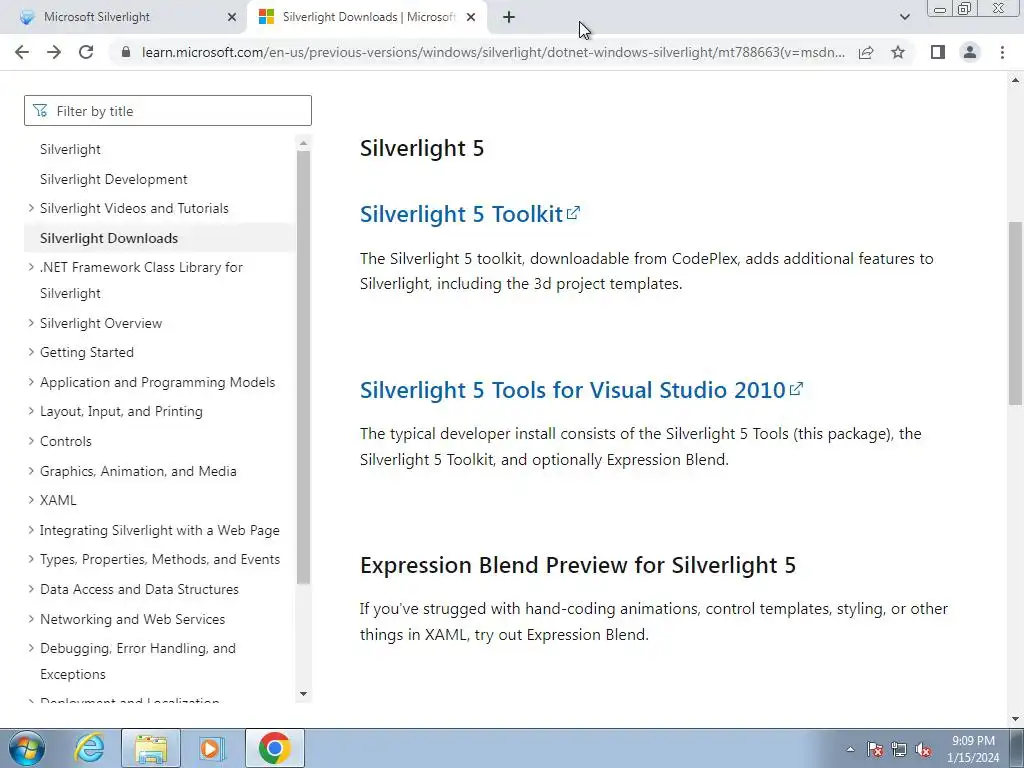1024x768 pixels.
Task: Launch Internet Explorer from taskbar
Action: point(89,748)
